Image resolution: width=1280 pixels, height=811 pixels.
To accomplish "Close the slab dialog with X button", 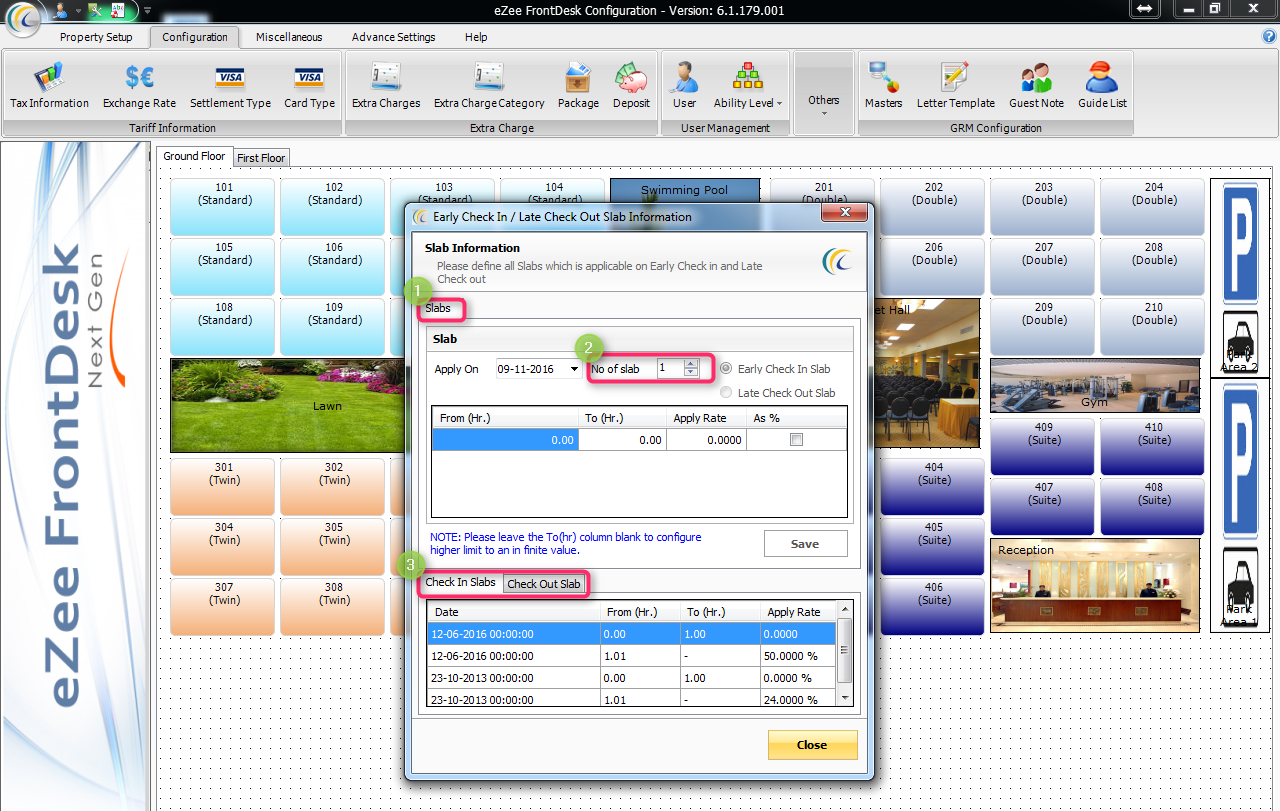I will 845,214.
